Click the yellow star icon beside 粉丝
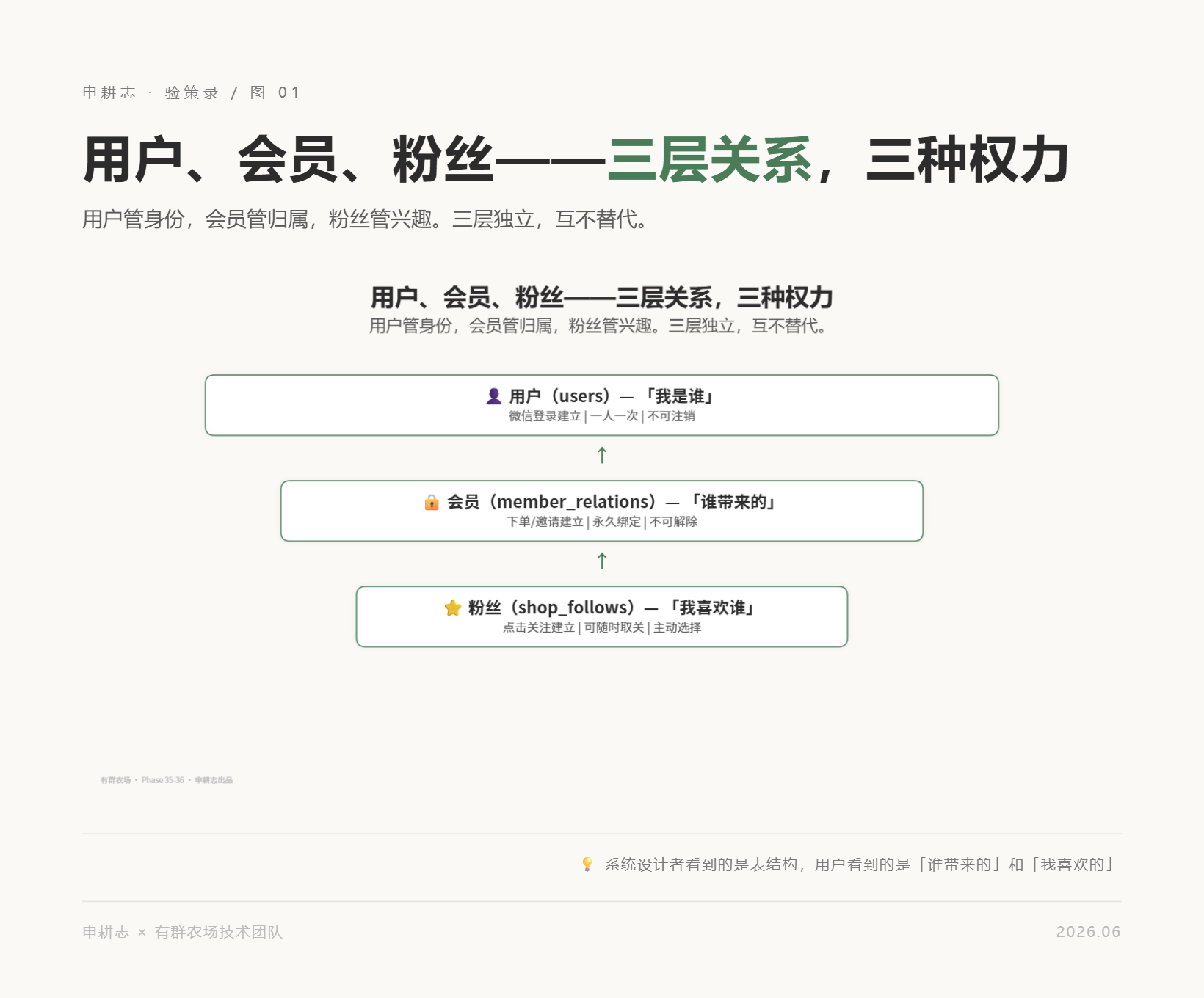Screen dimensions: 1204x998 click(453, 608)
